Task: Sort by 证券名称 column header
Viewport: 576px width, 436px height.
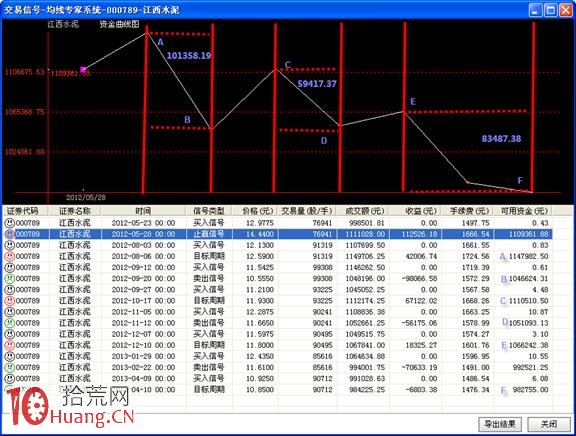Action: click(x=75, y=211)
